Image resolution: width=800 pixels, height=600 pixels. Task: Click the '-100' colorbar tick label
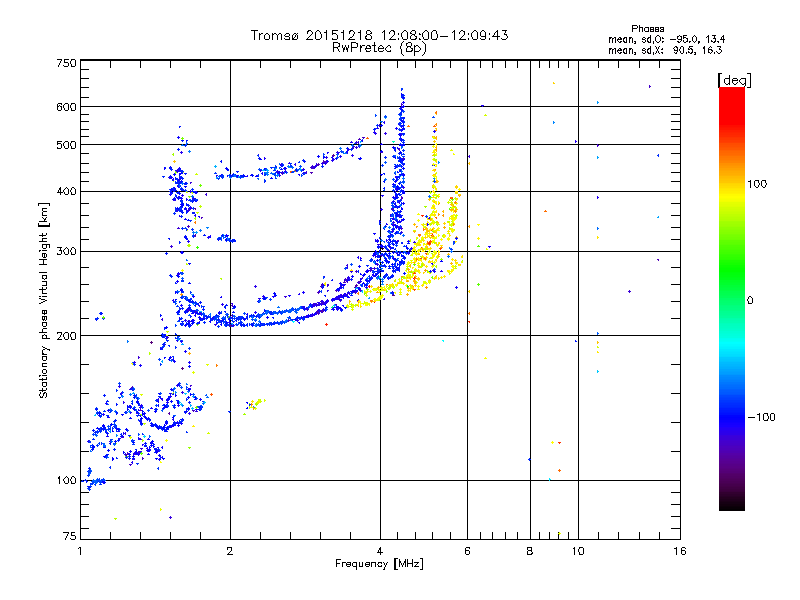[761, 417]
